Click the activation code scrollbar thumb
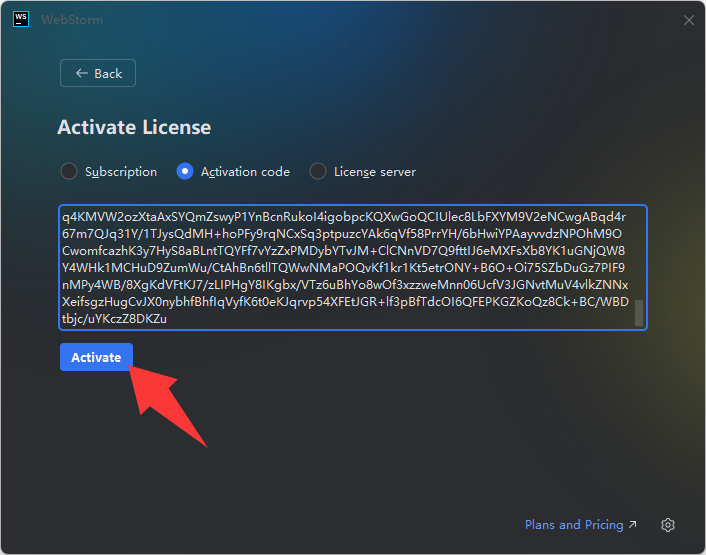 tap(638, 312)
